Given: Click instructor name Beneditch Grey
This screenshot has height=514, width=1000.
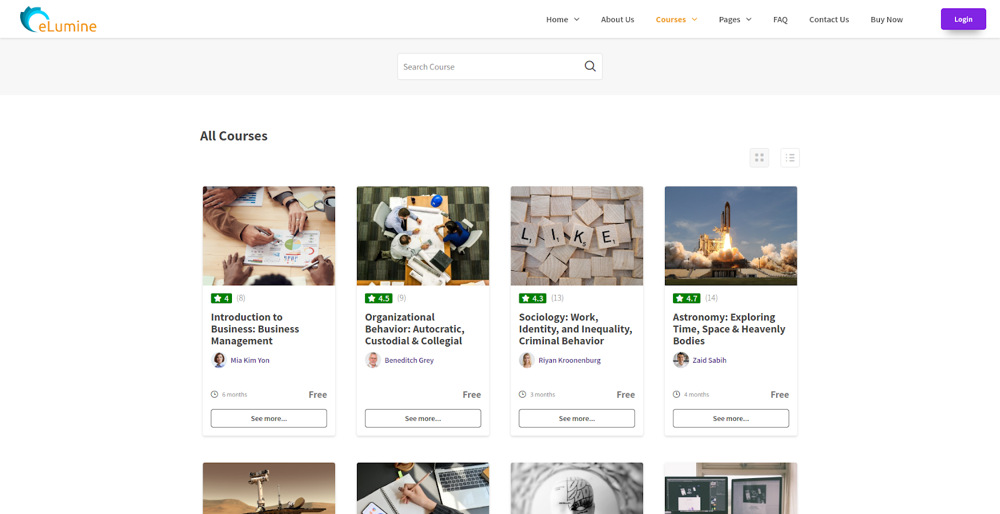Looking at the screenshot, I should click(x=409, y=360).
